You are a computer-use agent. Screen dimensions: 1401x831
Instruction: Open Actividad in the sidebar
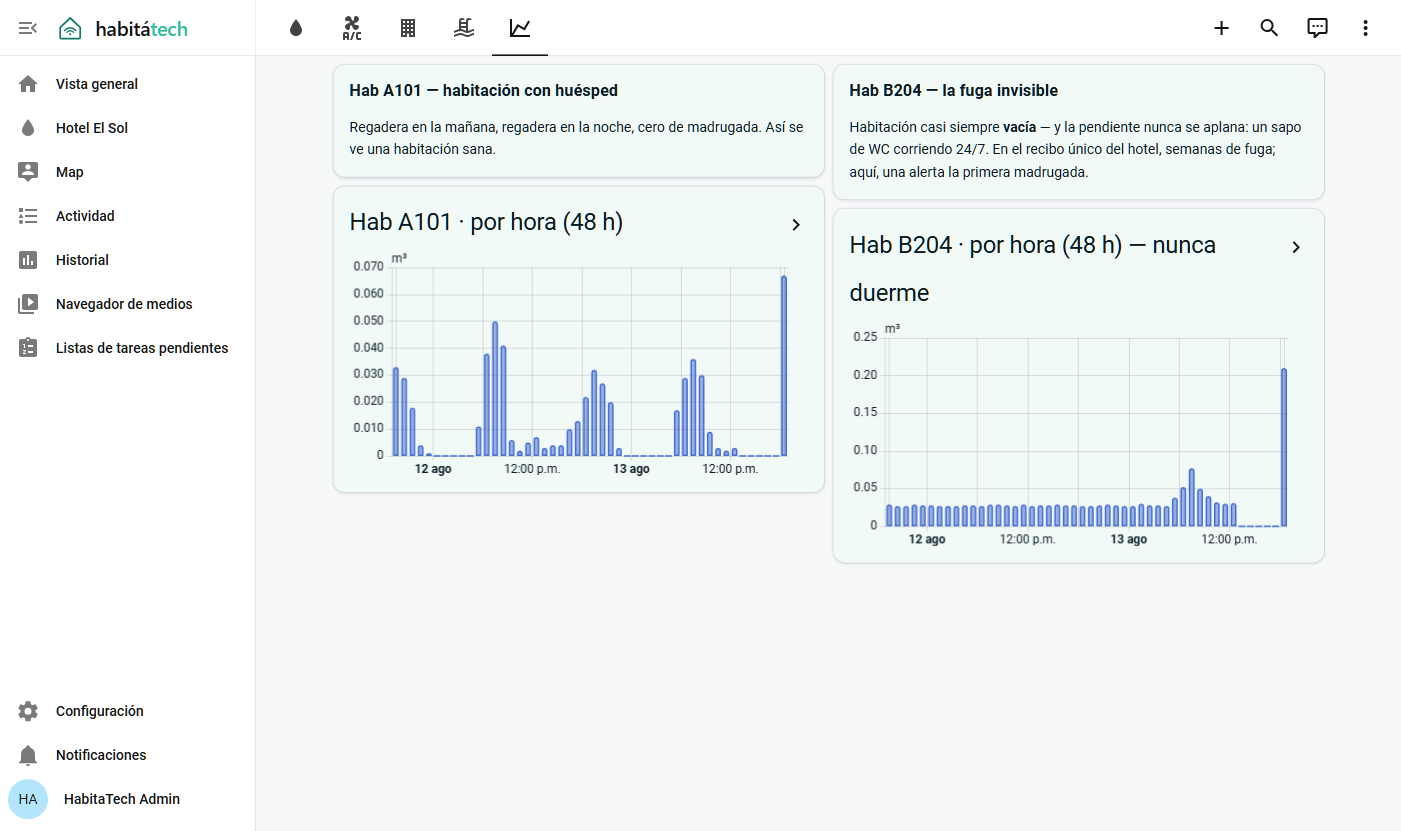pos(128,216)
